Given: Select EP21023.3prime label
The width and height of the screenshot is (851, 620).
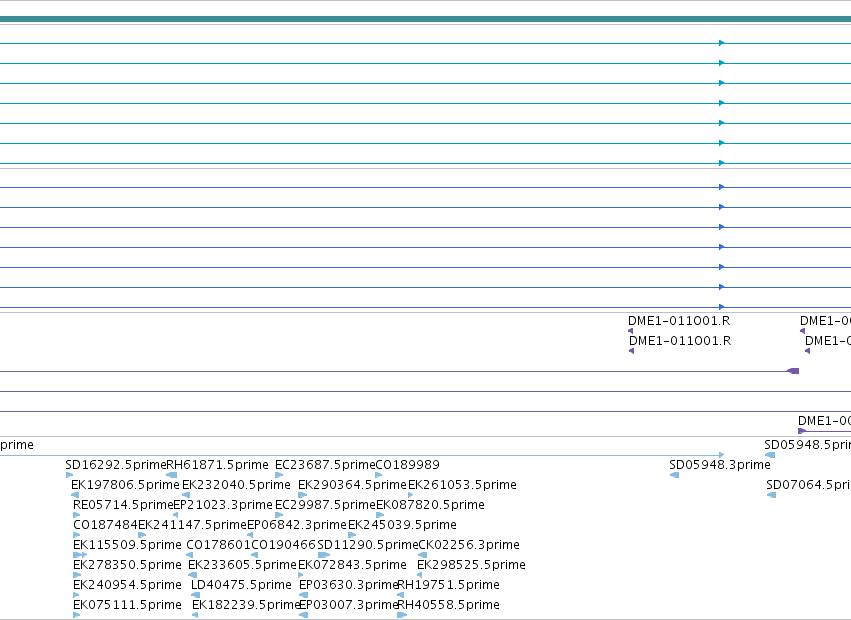Looking at the screenshot, I should pyautogui.click(x=223, y=505).
